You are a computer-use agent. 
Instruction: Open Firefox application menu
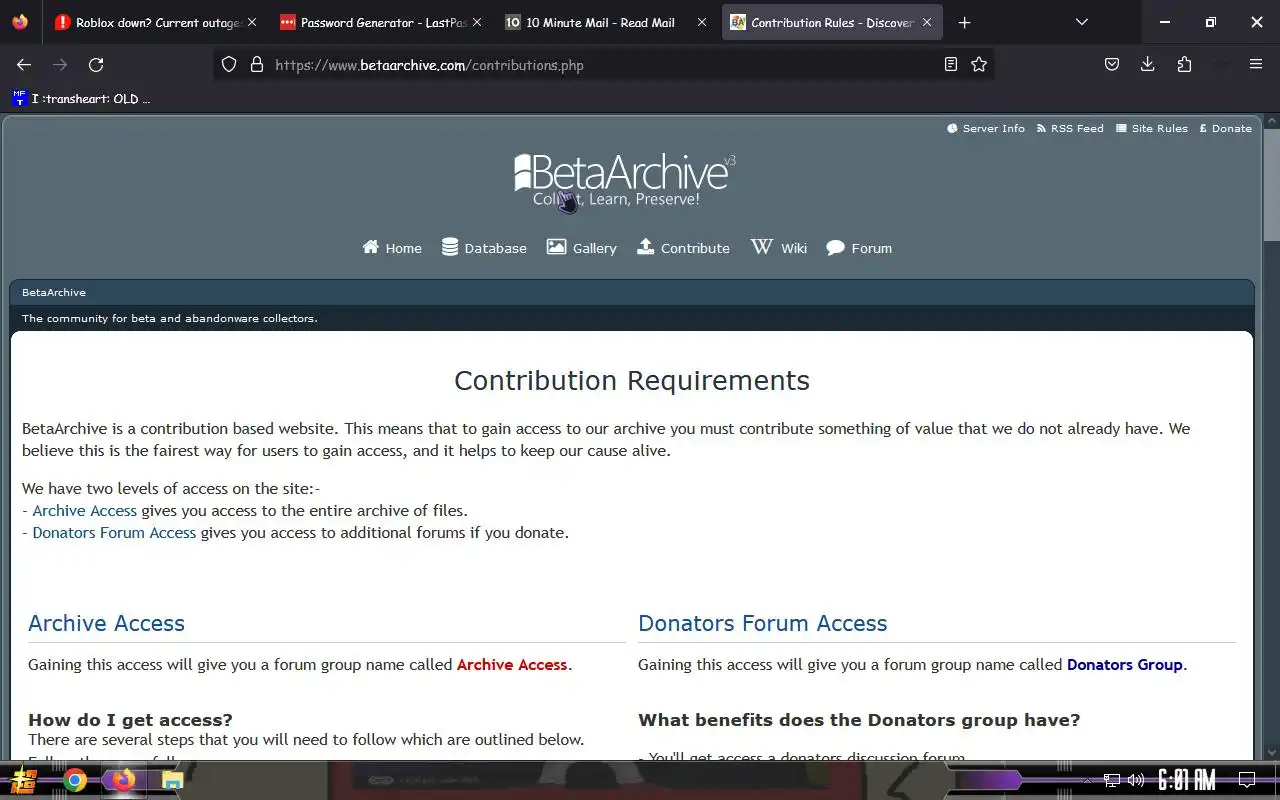click(x=1256, y=64)
